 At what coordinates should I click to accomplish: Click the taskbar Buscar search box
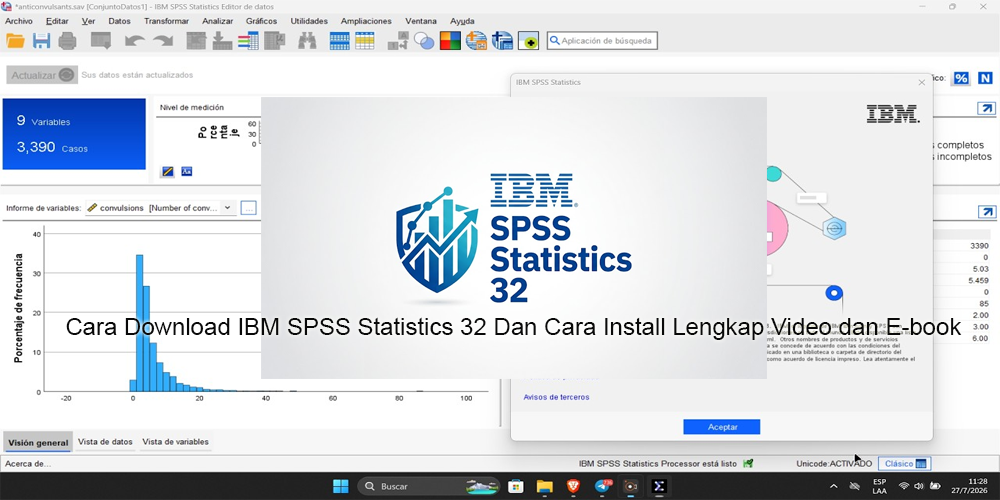coord(429,486)
